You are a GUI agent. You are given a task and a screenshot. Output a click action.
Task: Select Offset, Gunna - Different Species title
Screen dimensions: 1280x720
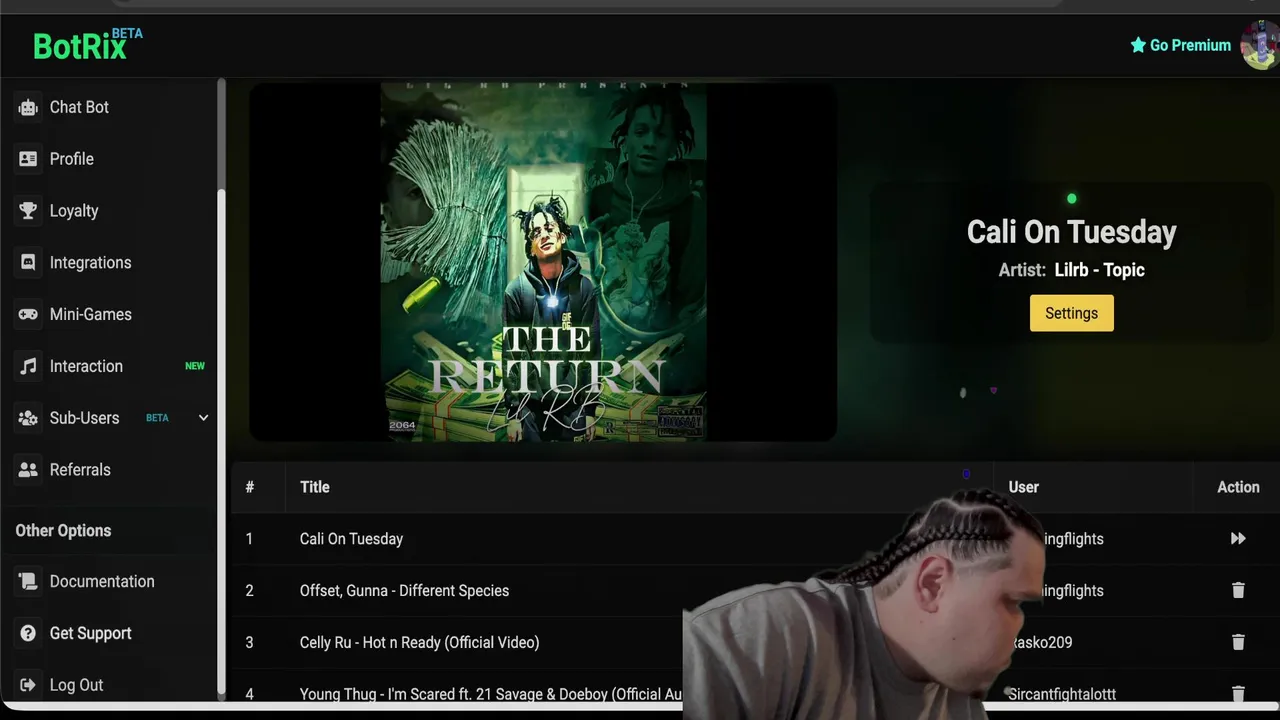pyautogui.click(x=404, y=591)
